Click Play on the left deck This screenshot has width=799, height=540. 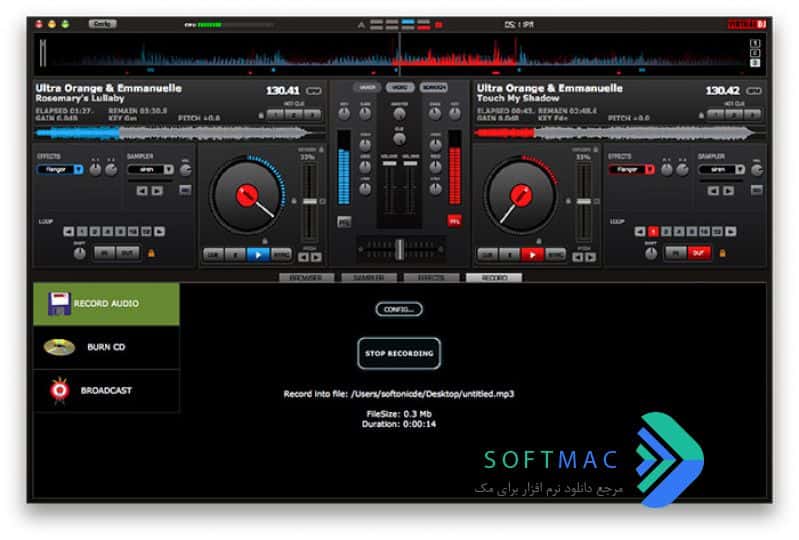click(258, 254)
